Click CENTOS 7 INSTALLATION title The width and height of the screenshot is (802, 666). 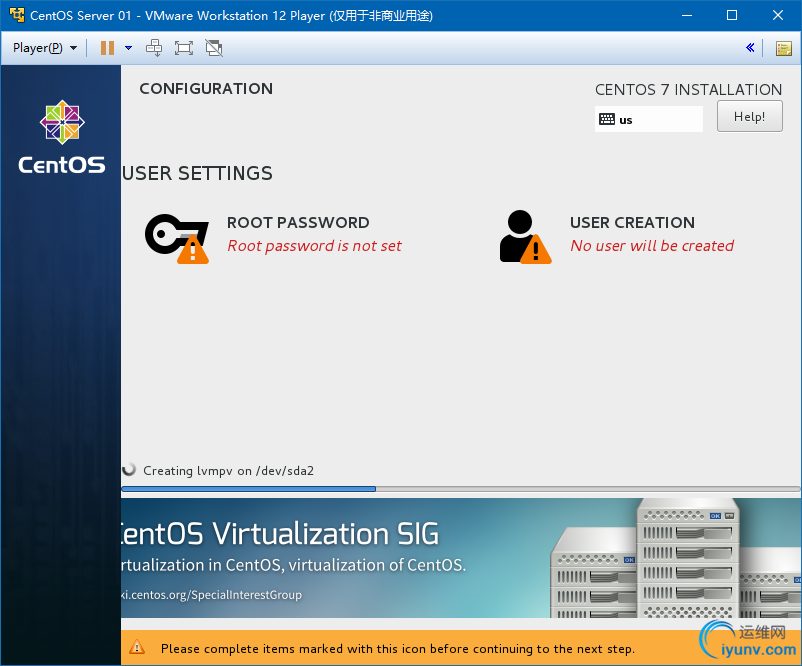688,90
